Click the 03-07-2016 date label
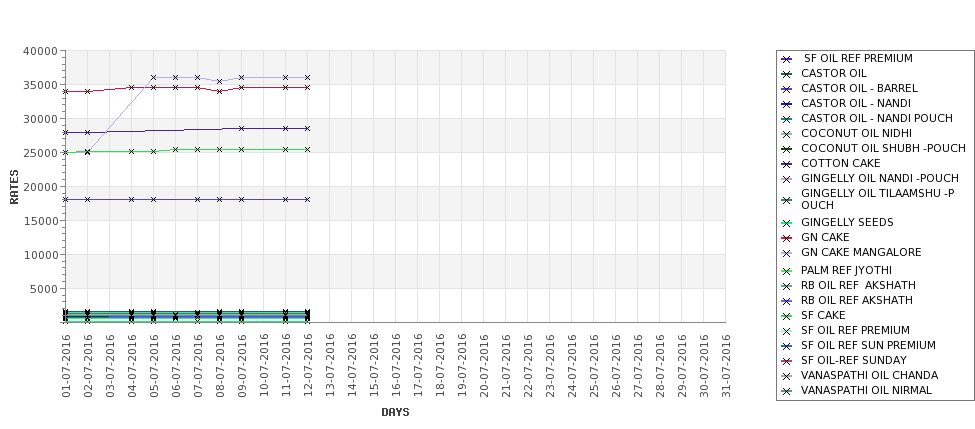 tap(110, 366)
